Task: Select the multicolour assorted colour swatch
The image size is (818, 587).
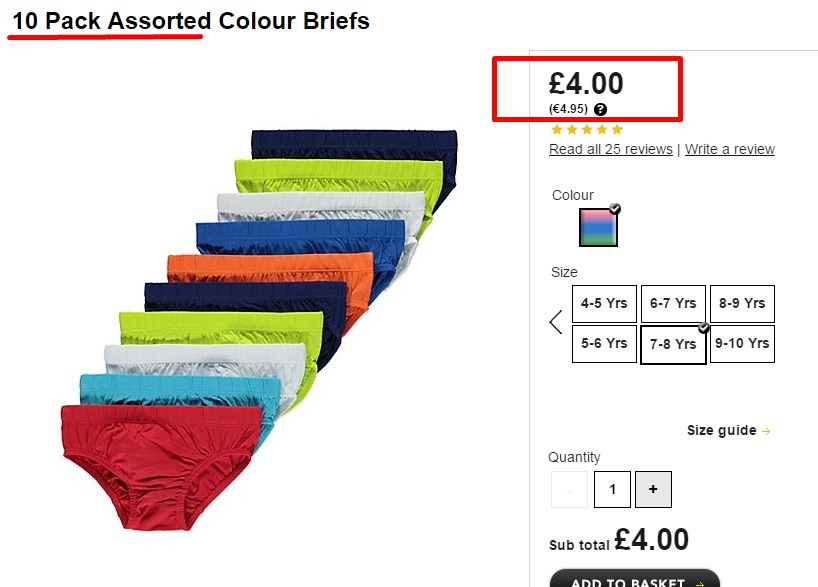Action: [598, 227]
